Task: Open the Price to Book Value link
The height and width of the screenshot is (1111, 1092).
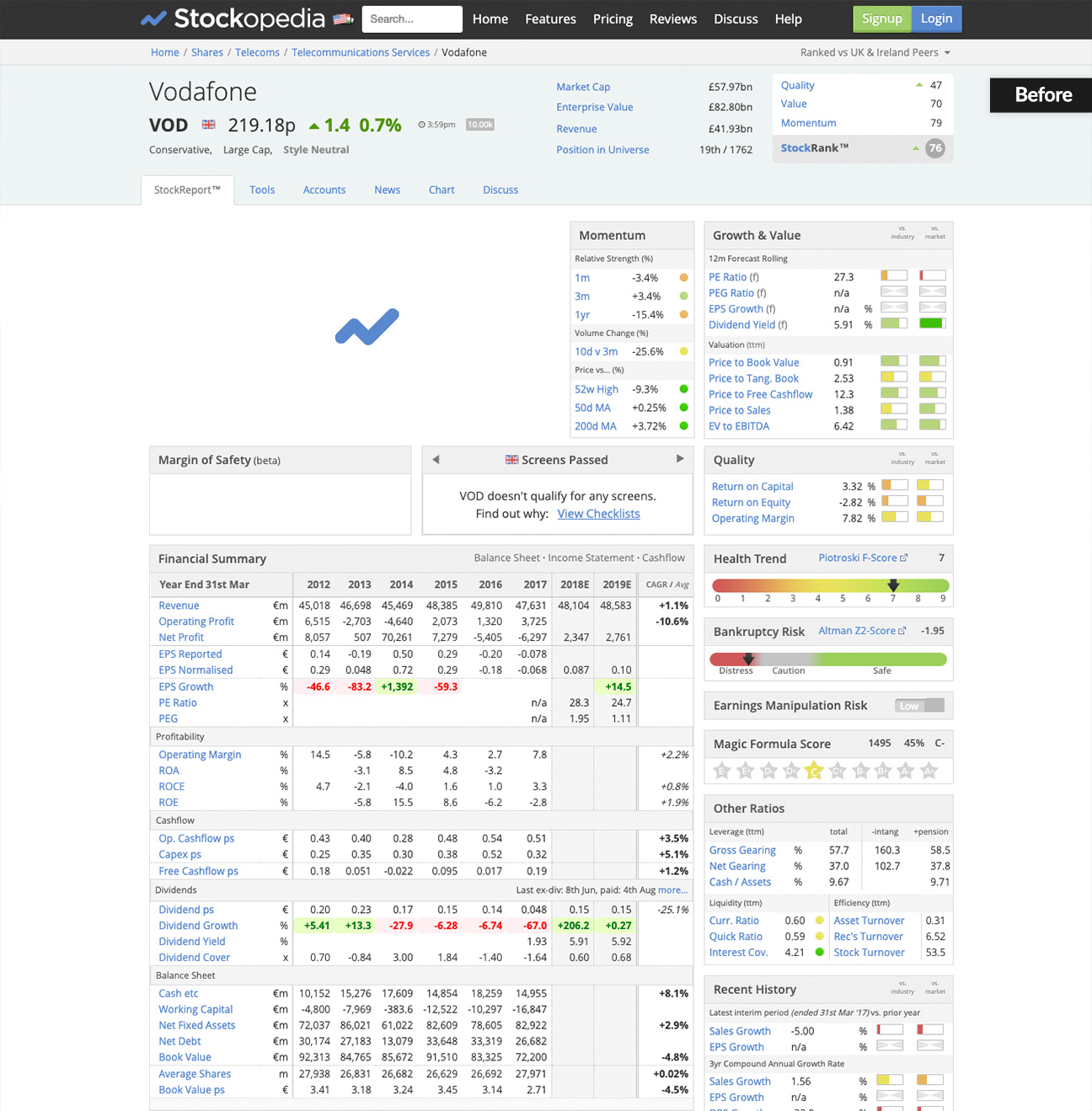Action: (753, 363)
